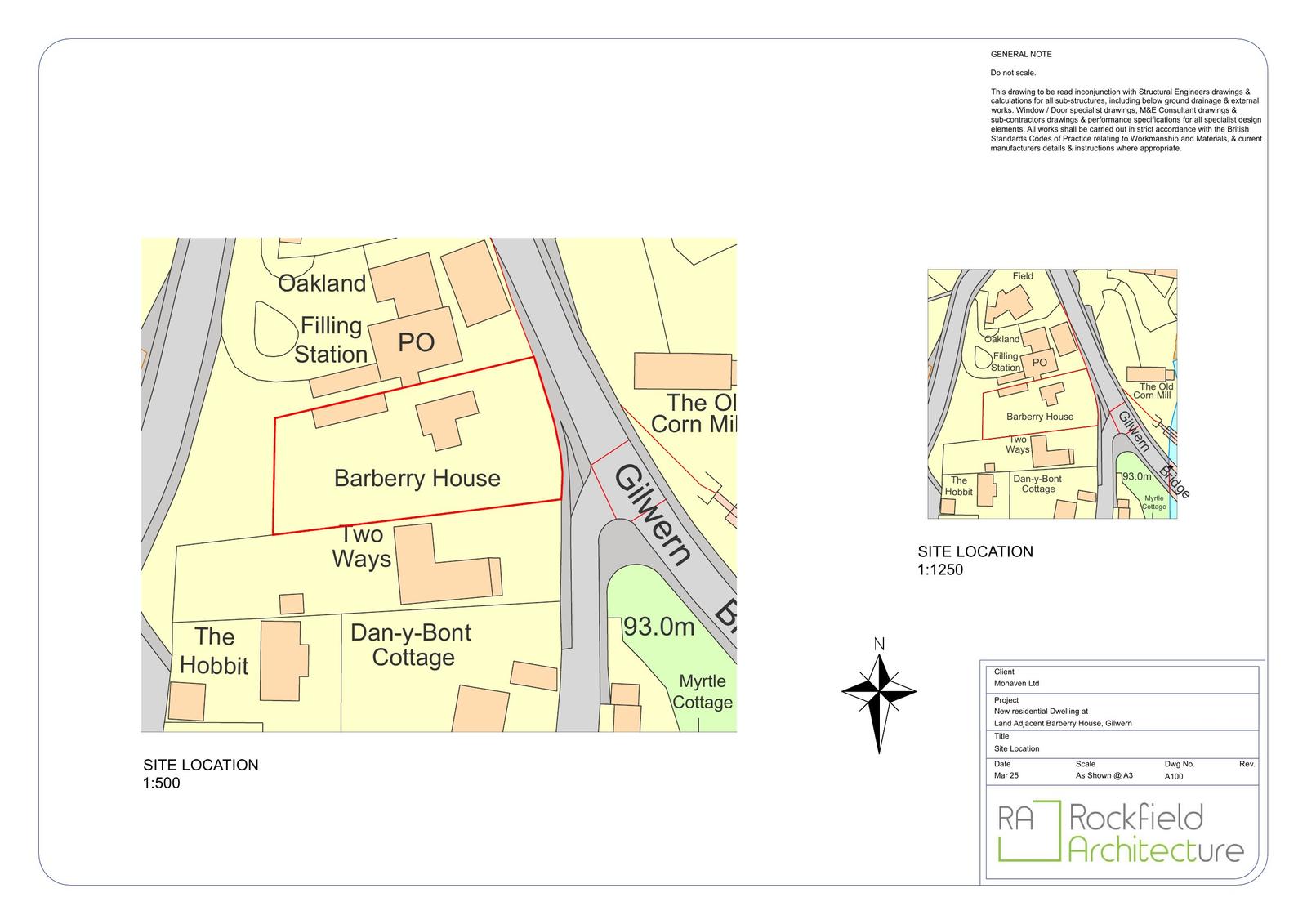Select the Filling Station label on large map
The height and width of the screenshot is (924, 1307).
331,340
